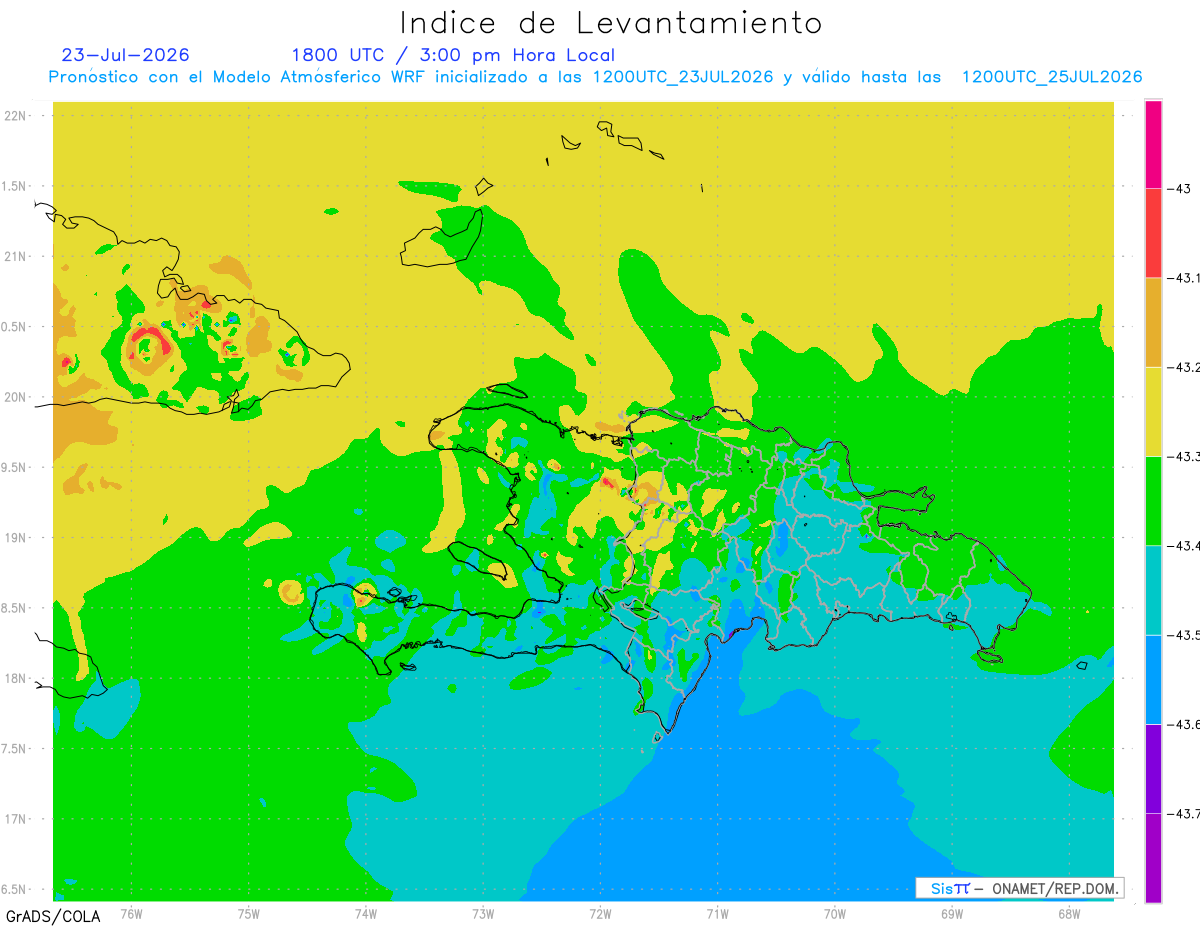Click the "Pronóstico con el Modelo Atmósferico WRF" line
Screen dimensions: 1200x927
click(595, 77)
